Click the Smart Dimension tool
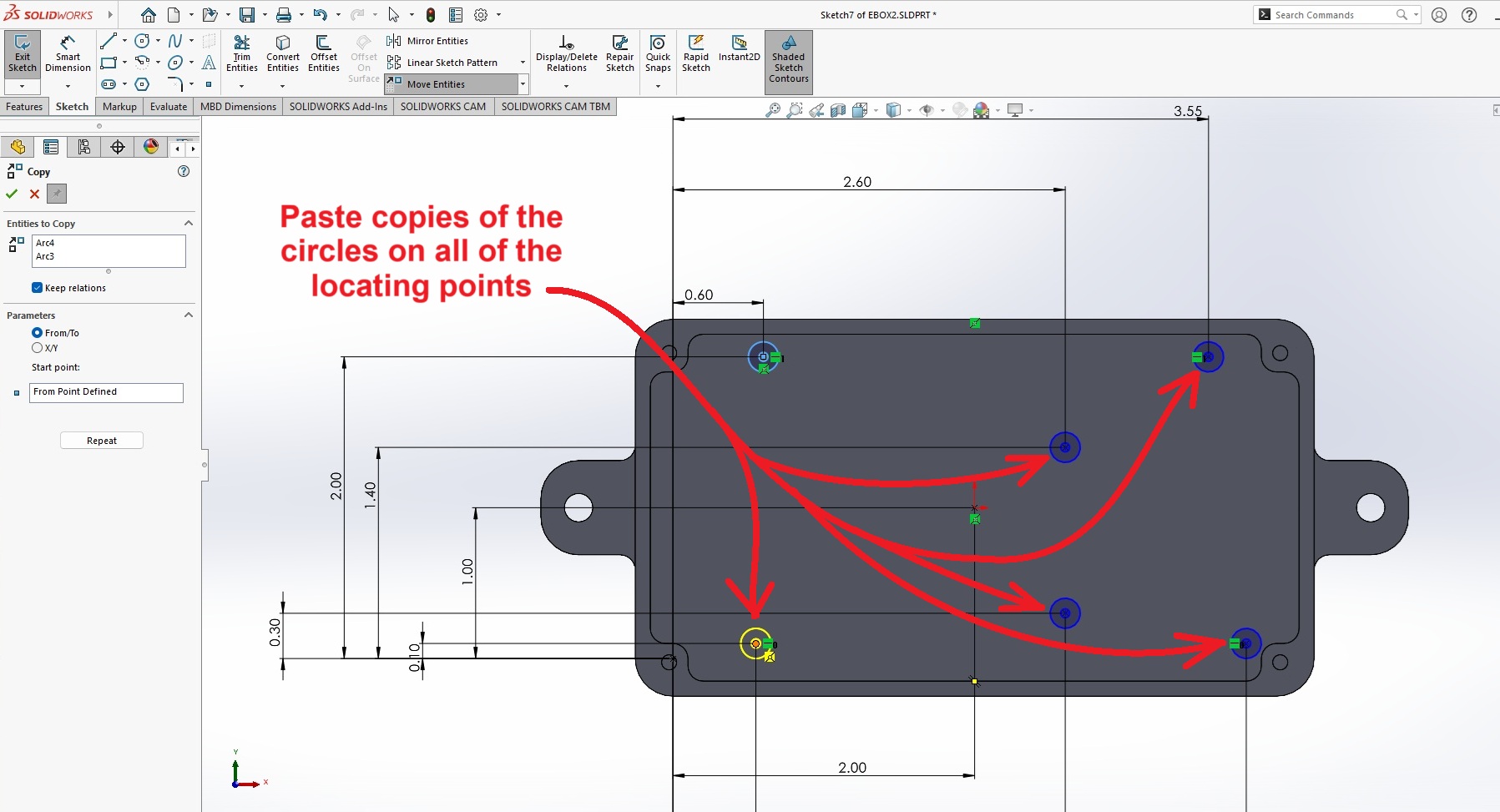The height and width of the screenshot is (812, 1500). tap(68, 53)
